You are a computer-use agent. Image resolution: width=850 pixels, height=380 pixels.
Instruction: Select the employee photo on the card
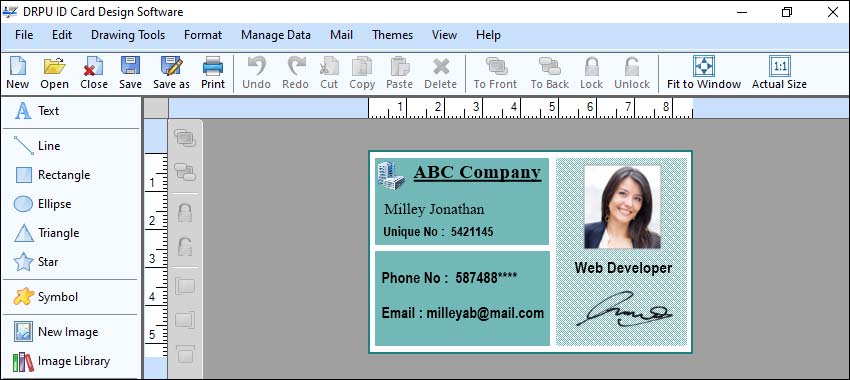click(x=622, y=207)
